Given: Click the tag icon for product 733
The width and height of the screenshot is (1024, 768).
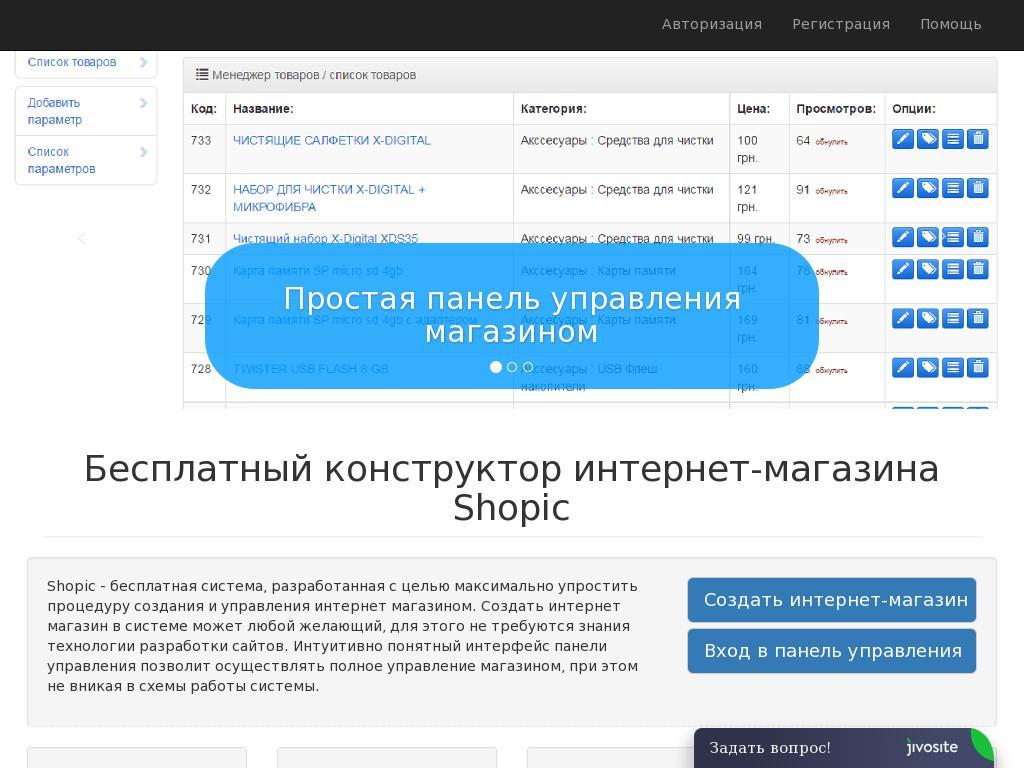Looking at the screenshot, I should click(x=927, y=139).
